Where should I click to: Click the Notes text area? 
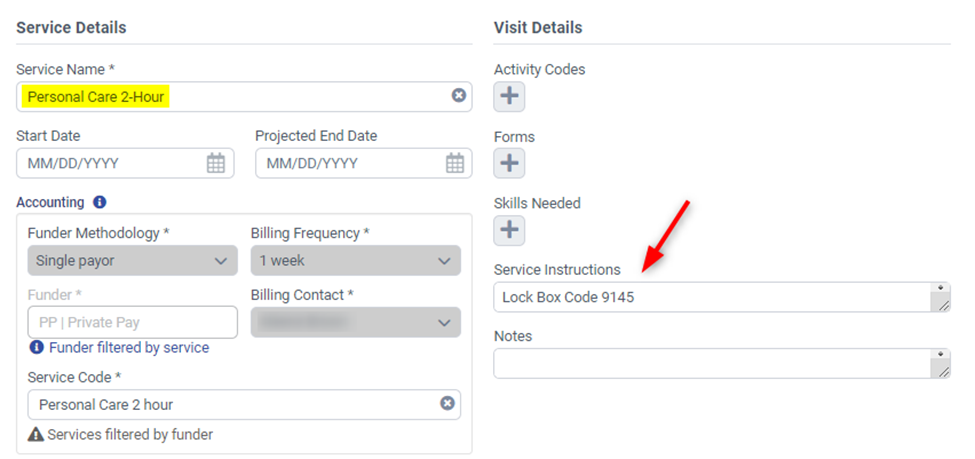[x=710, y=363]
